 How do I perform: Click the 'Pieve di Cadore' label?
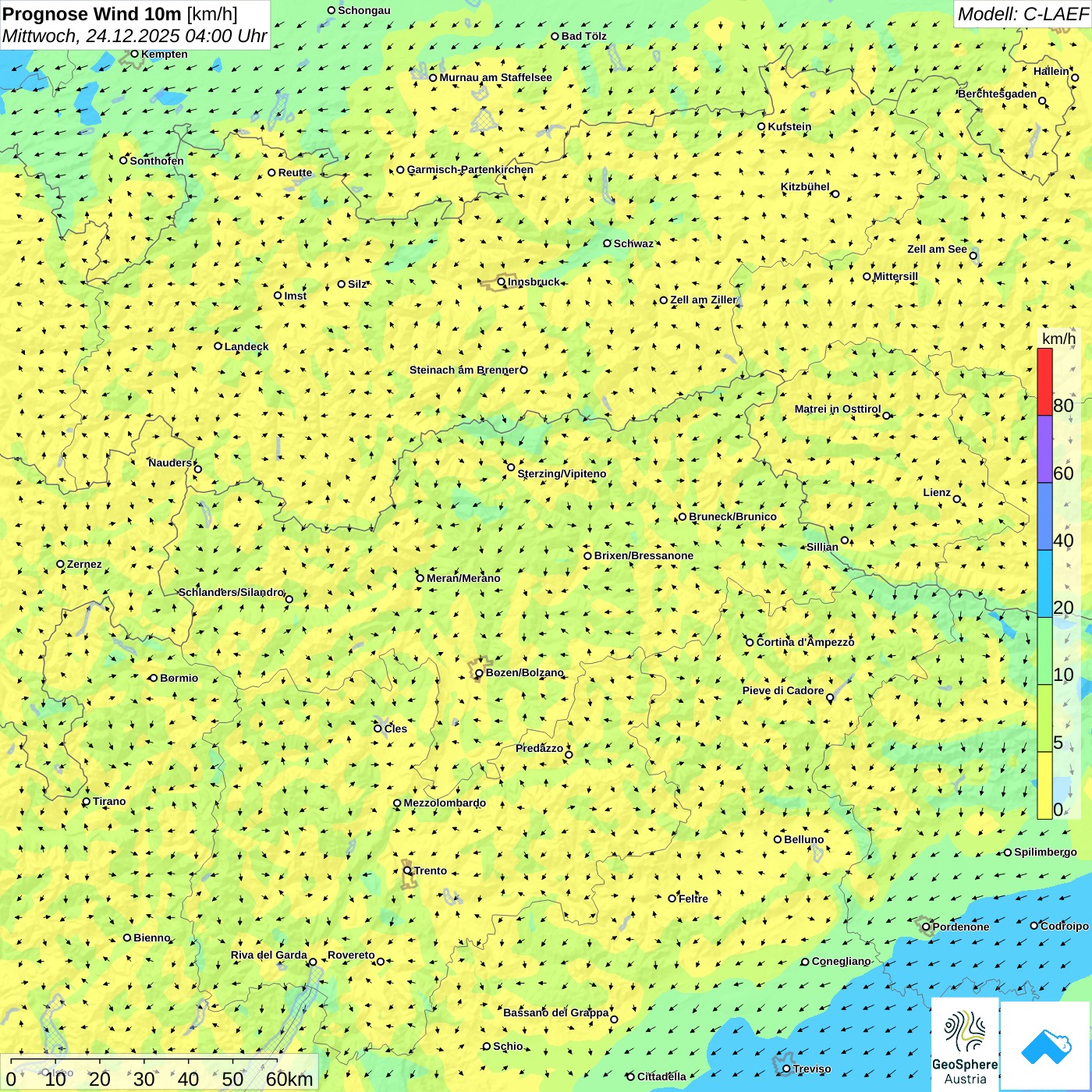783,690
